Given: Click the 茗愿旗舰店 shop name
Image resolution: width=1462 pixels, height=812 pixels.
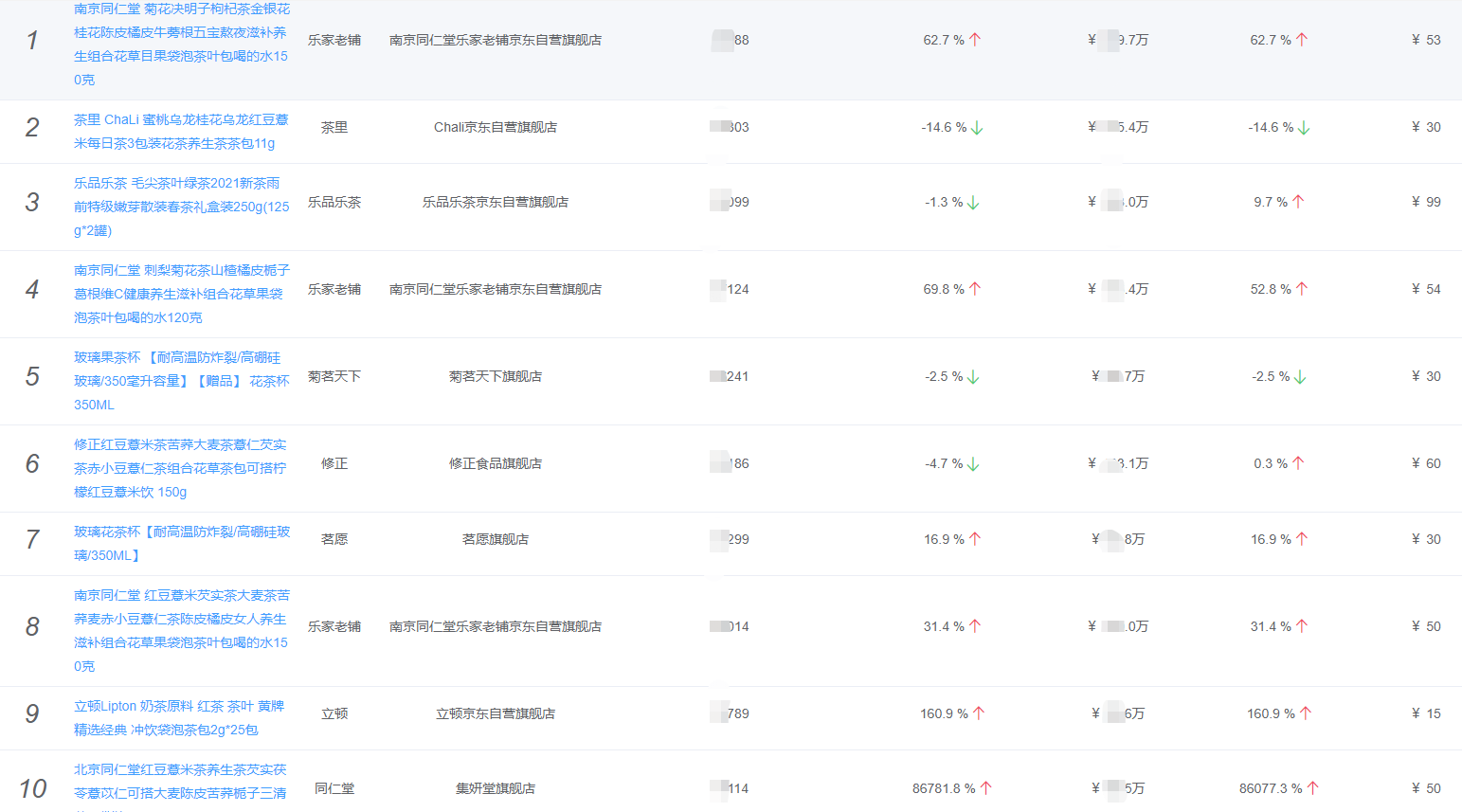Looking at the screenshot, I should tap(496, 539).
